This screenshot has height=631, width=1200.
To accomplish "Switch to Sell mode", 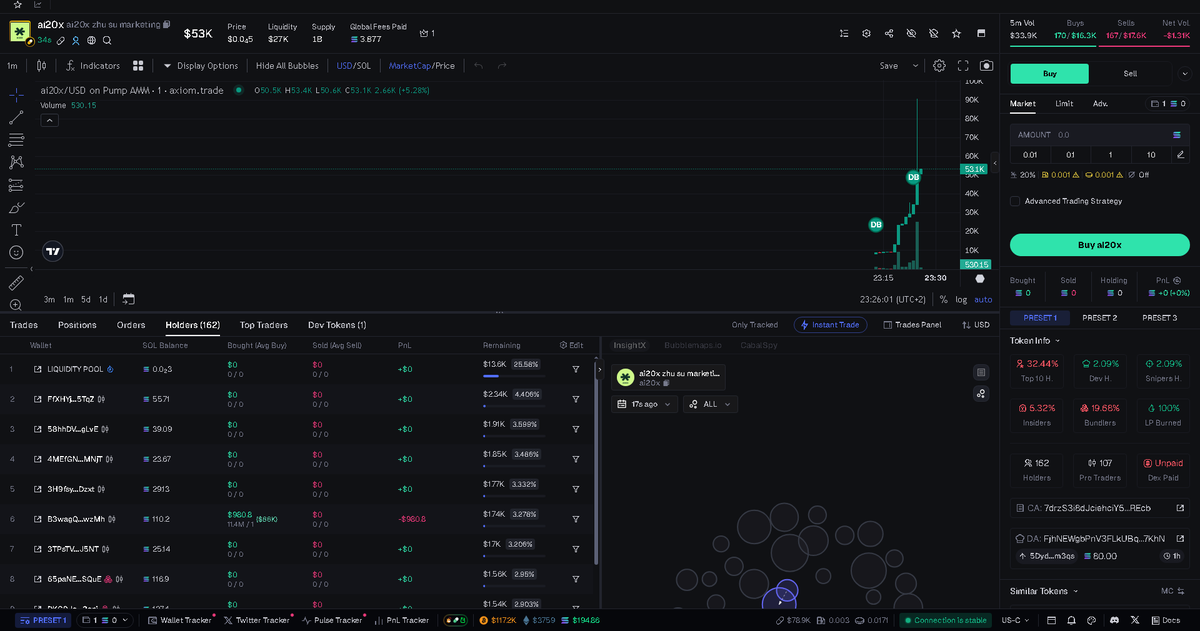I will (1130, 73).
